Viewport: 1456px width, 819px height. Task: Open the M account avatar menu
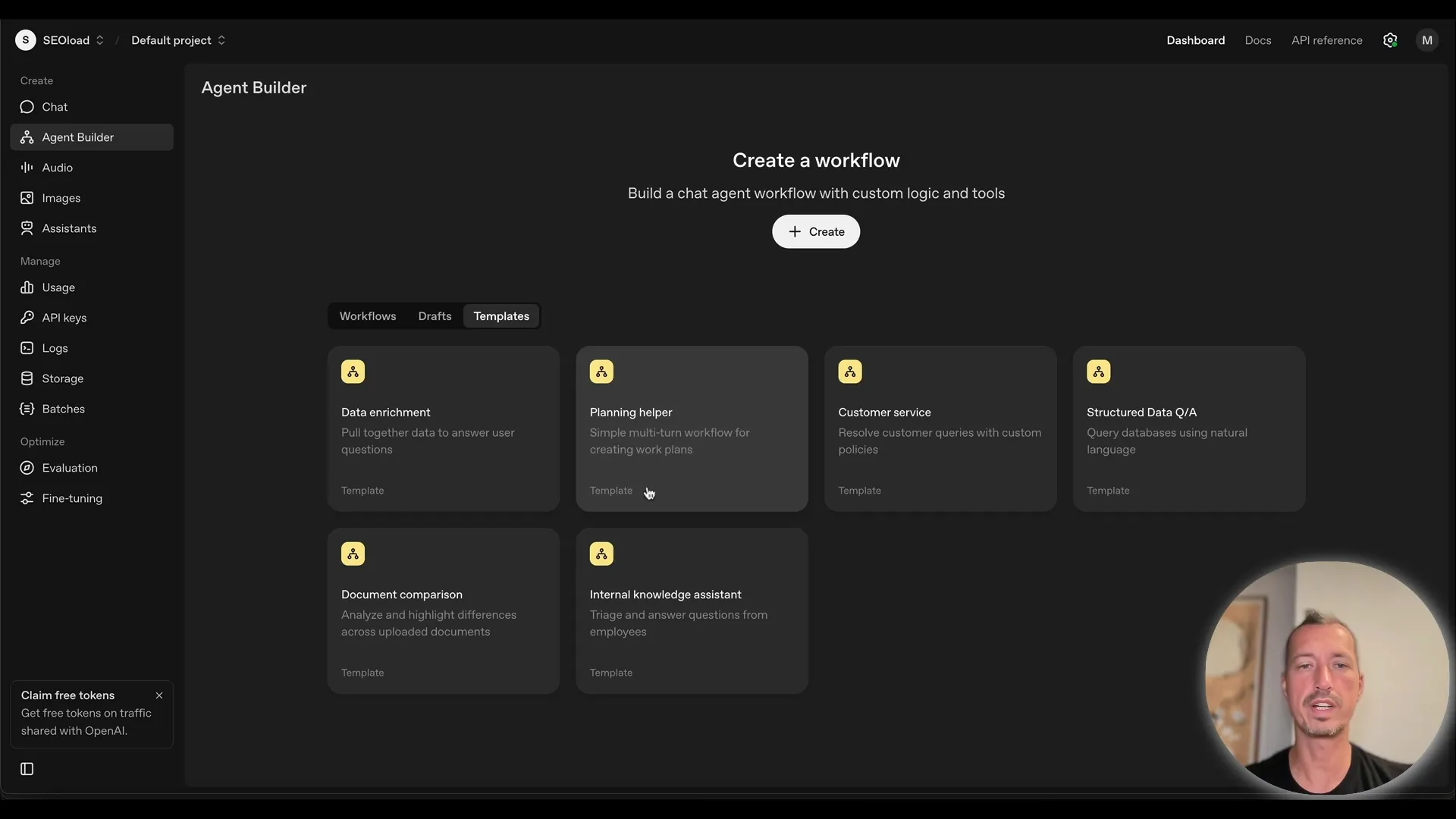pyautogui.click(x=1428, y=40)
